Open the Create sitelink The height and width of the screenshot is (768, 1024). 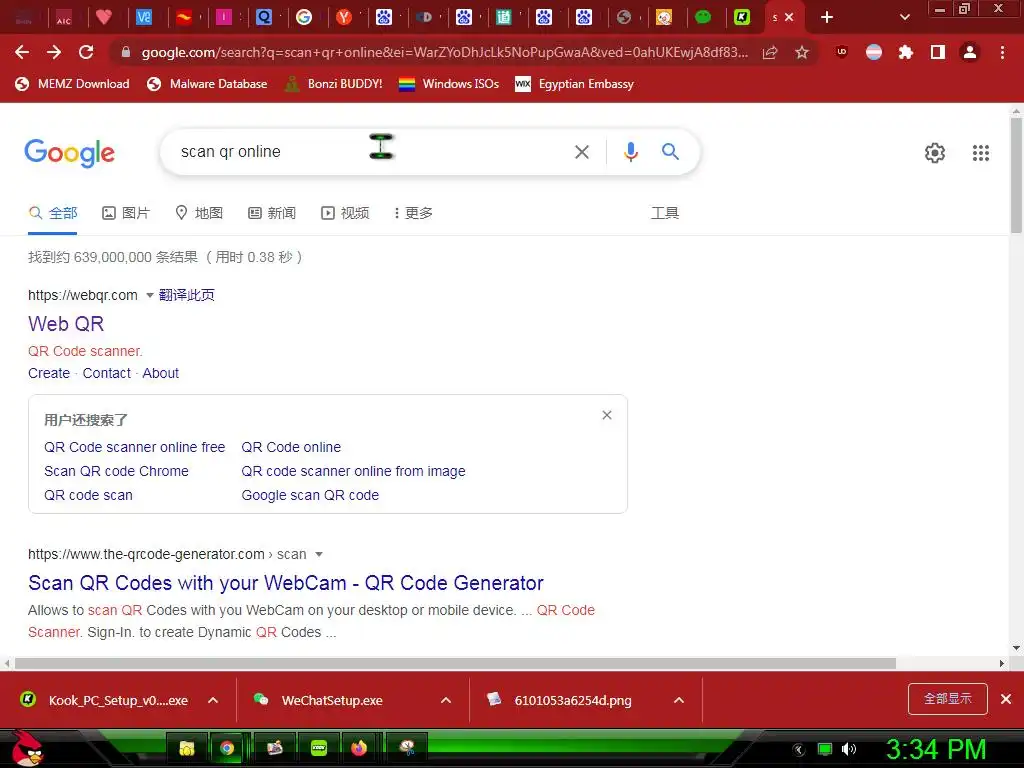[49, 373]
